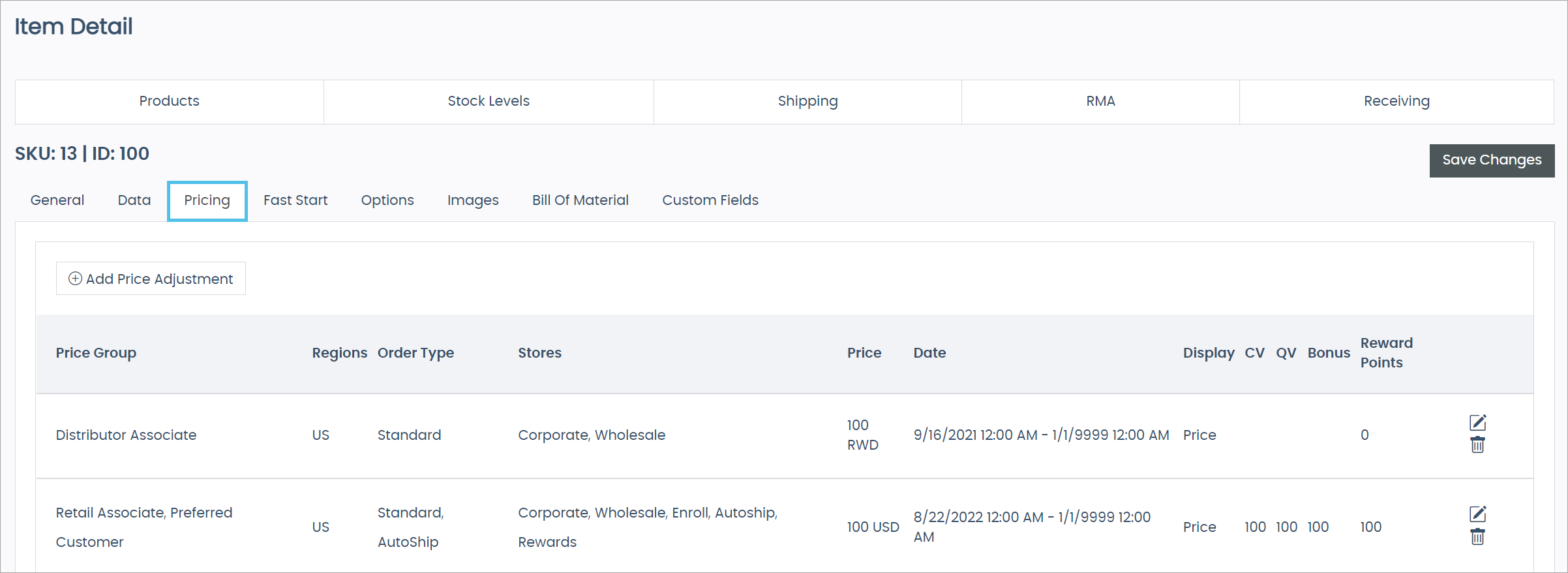Open the Stock Levels section
The image size is (1568, 573).
[489, 101]
